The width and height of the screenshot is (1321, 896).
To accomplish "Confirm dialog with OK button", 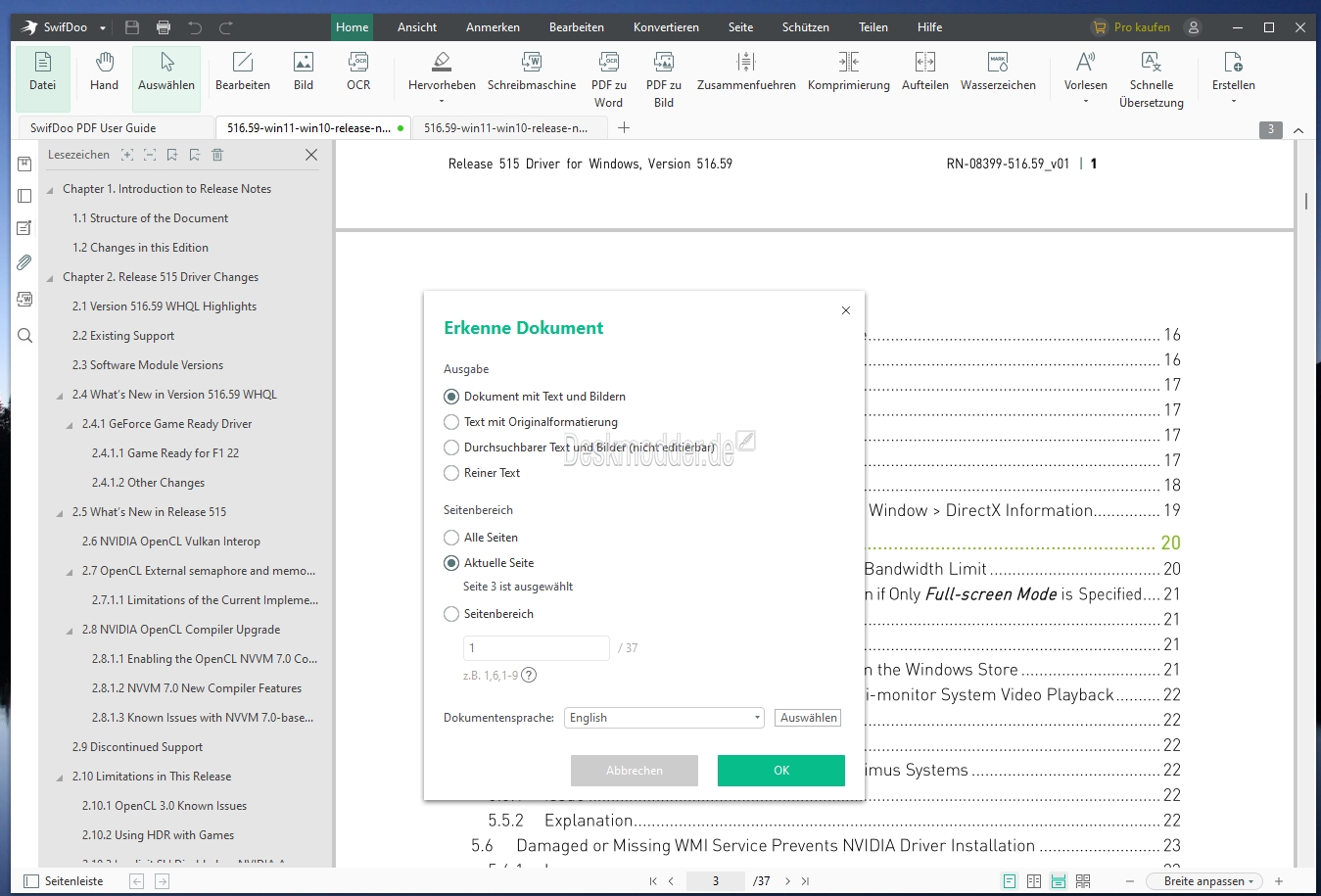I will tap(781, 771).
